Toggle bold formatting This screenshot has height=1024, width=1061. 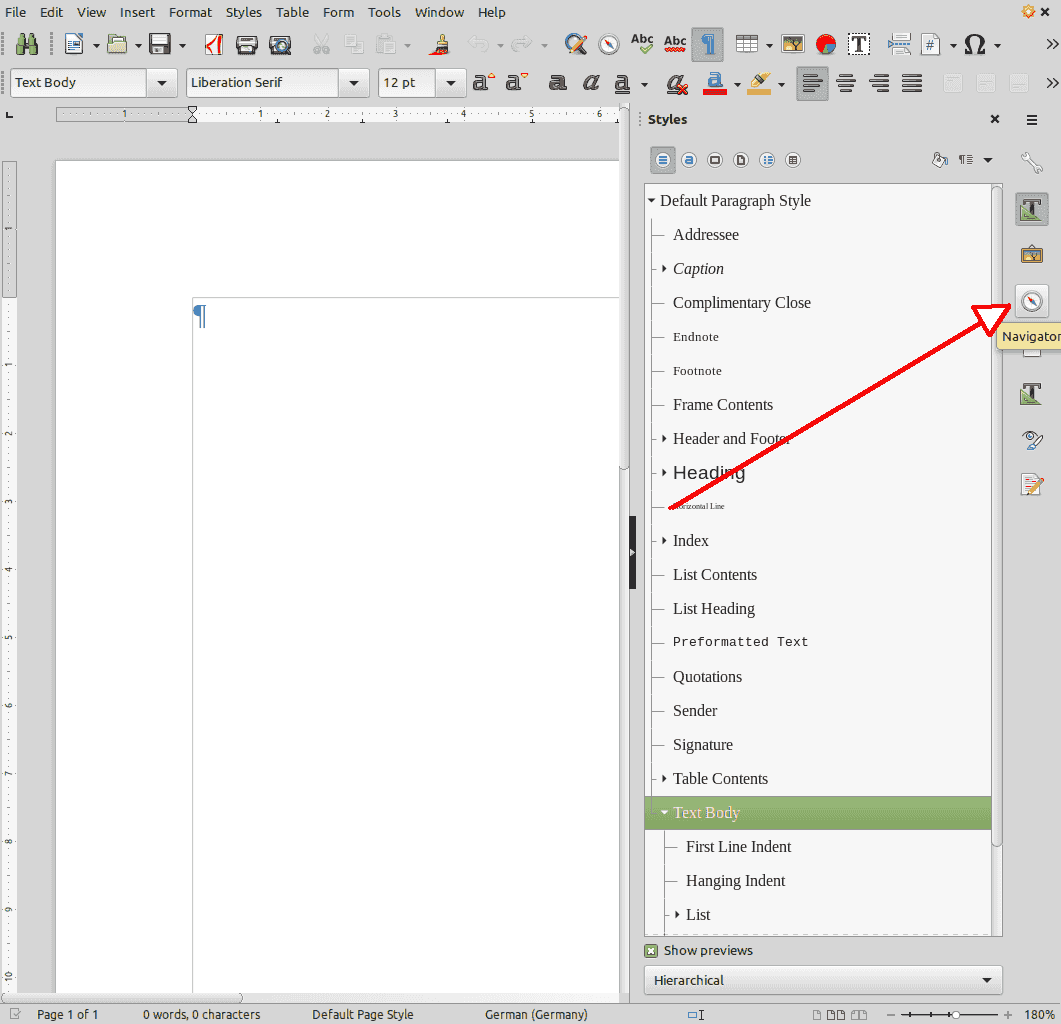(x=558, y=83)
